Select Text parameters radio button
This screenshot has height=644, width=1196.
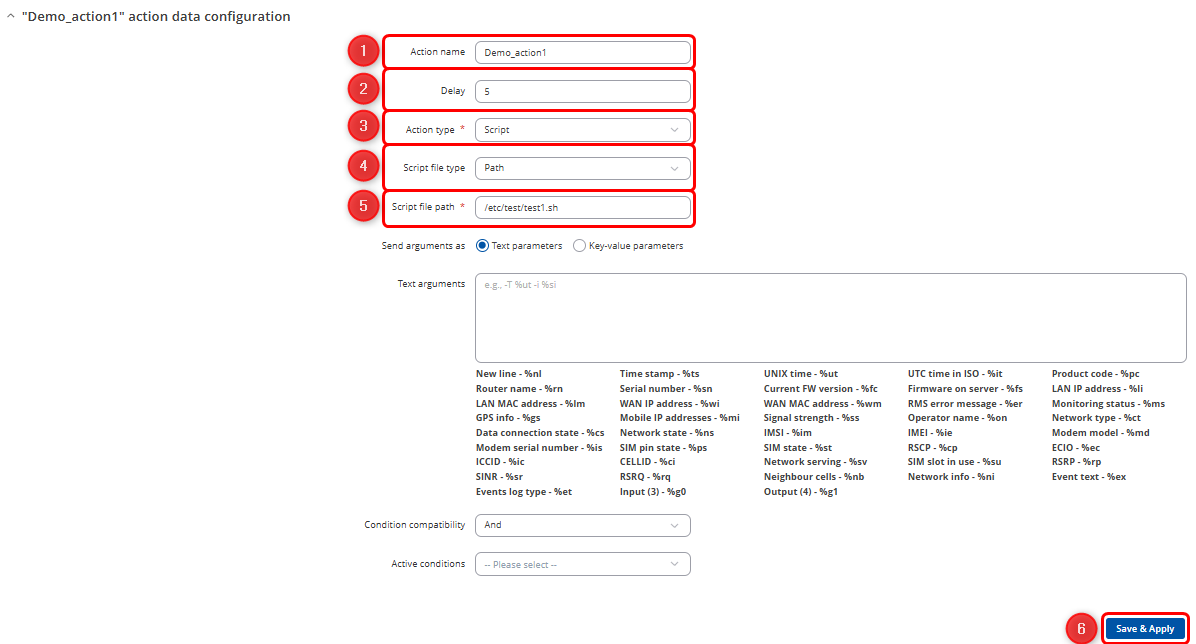click(x=483, y=245)
